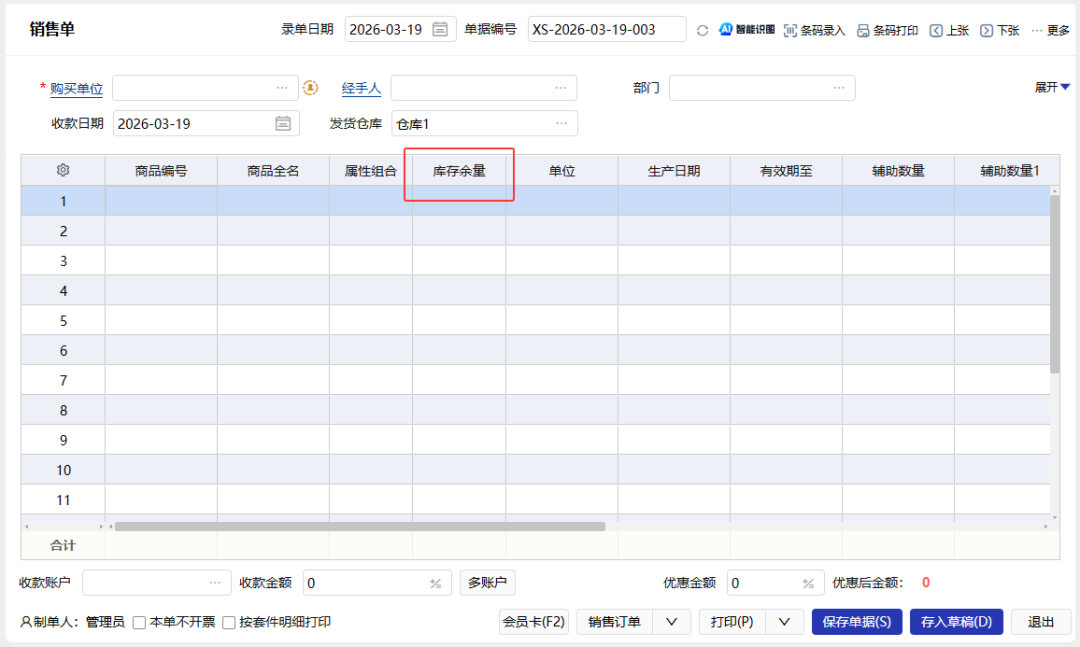Viewport: 1080px width, 647px height.
Task: Click the refresh icon near 单据编号
Action: click(x=703, y=30)
